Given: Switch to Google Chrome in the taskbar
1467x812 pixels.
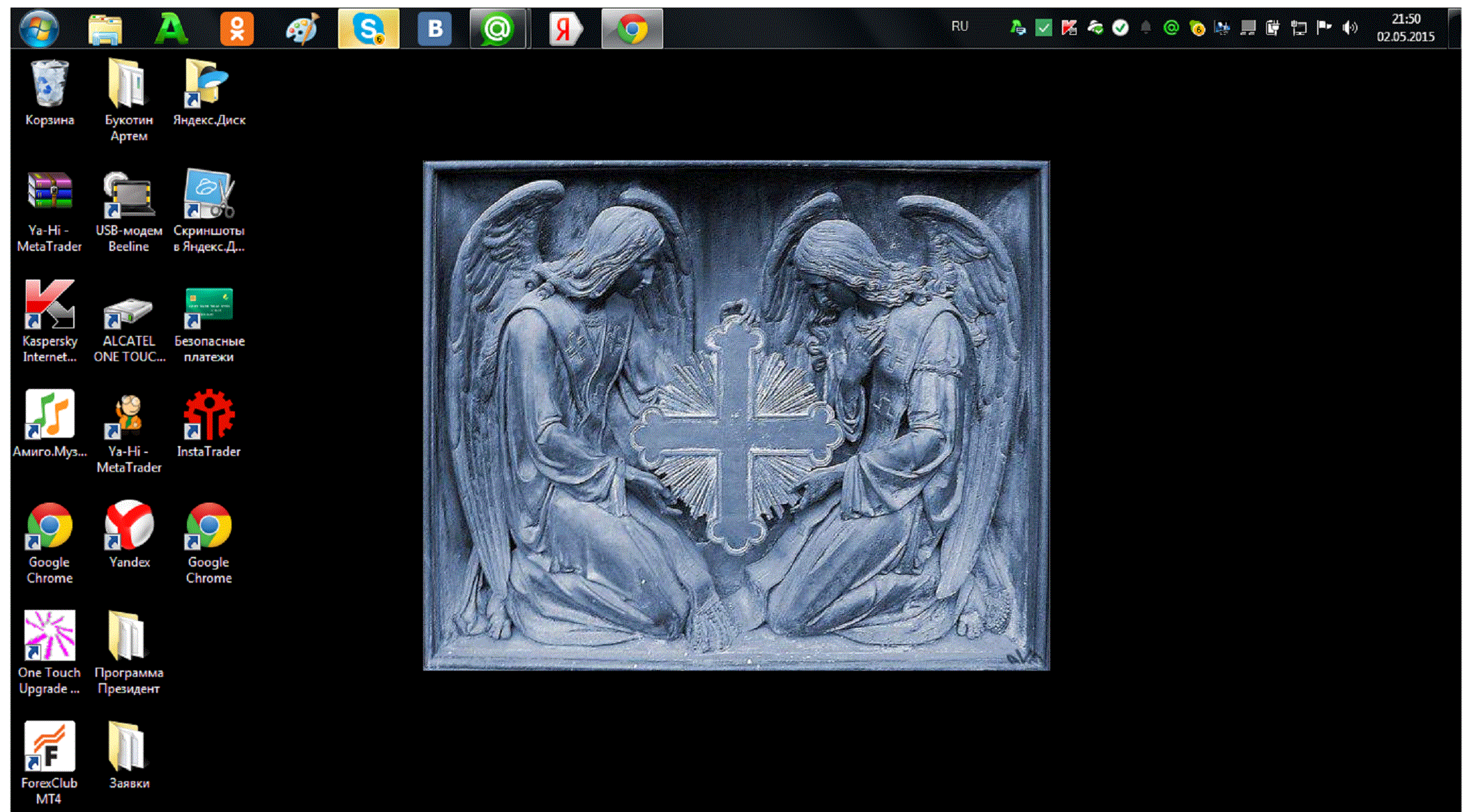Looking at the screenshot, I should pyautogui.click(x=632, y=29).
